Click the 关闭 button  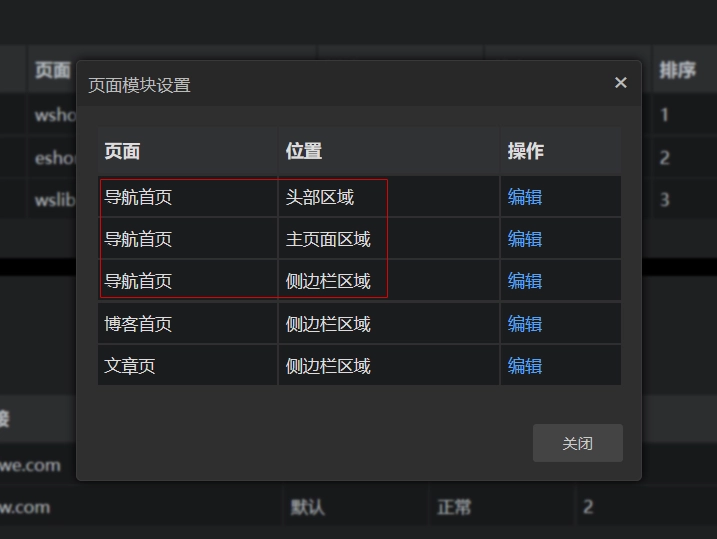click(x=577, y=443)
